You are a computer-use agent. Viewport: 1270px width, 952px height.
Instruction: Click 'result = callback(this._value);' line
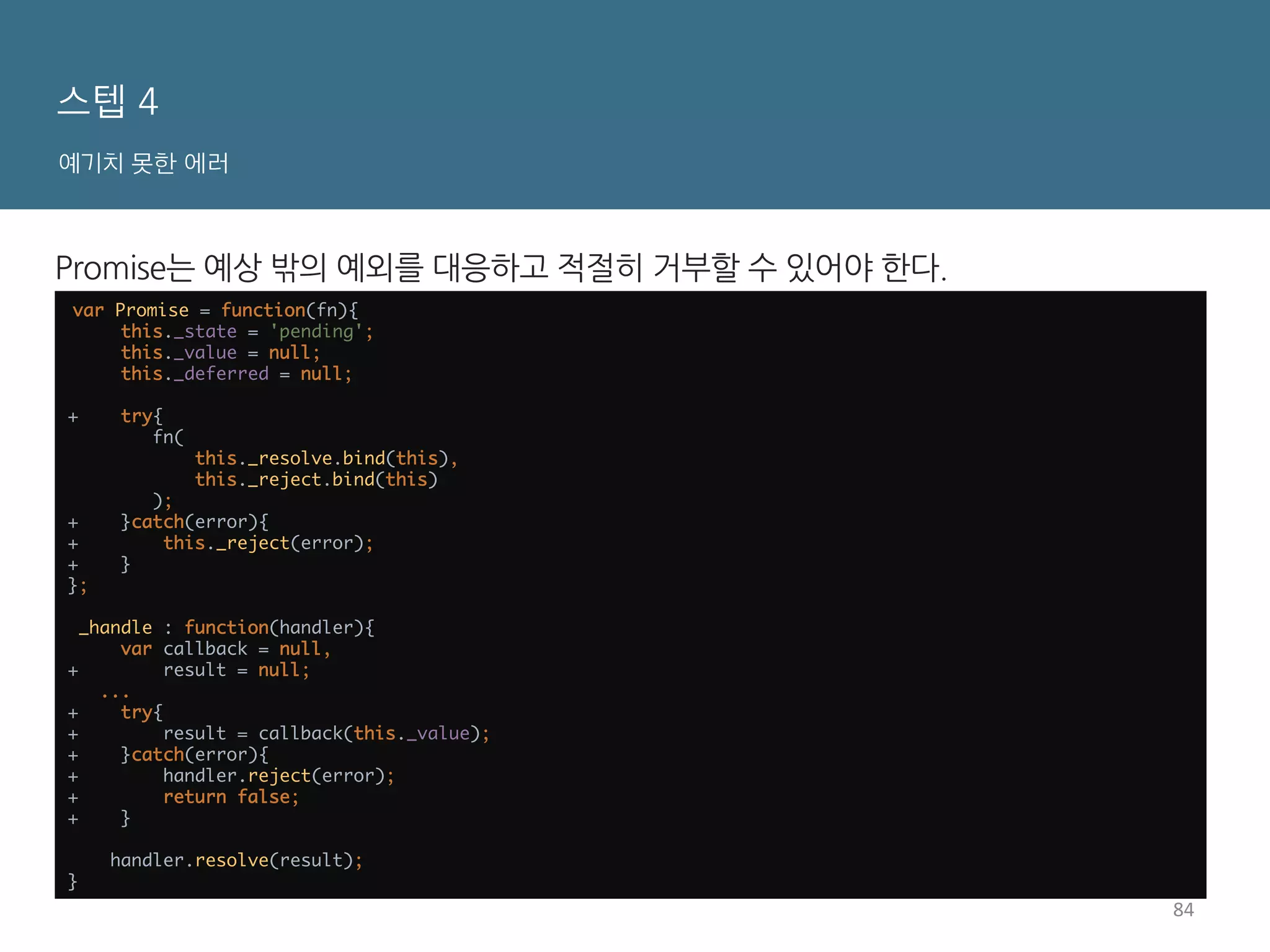click(x=326, y=733)
